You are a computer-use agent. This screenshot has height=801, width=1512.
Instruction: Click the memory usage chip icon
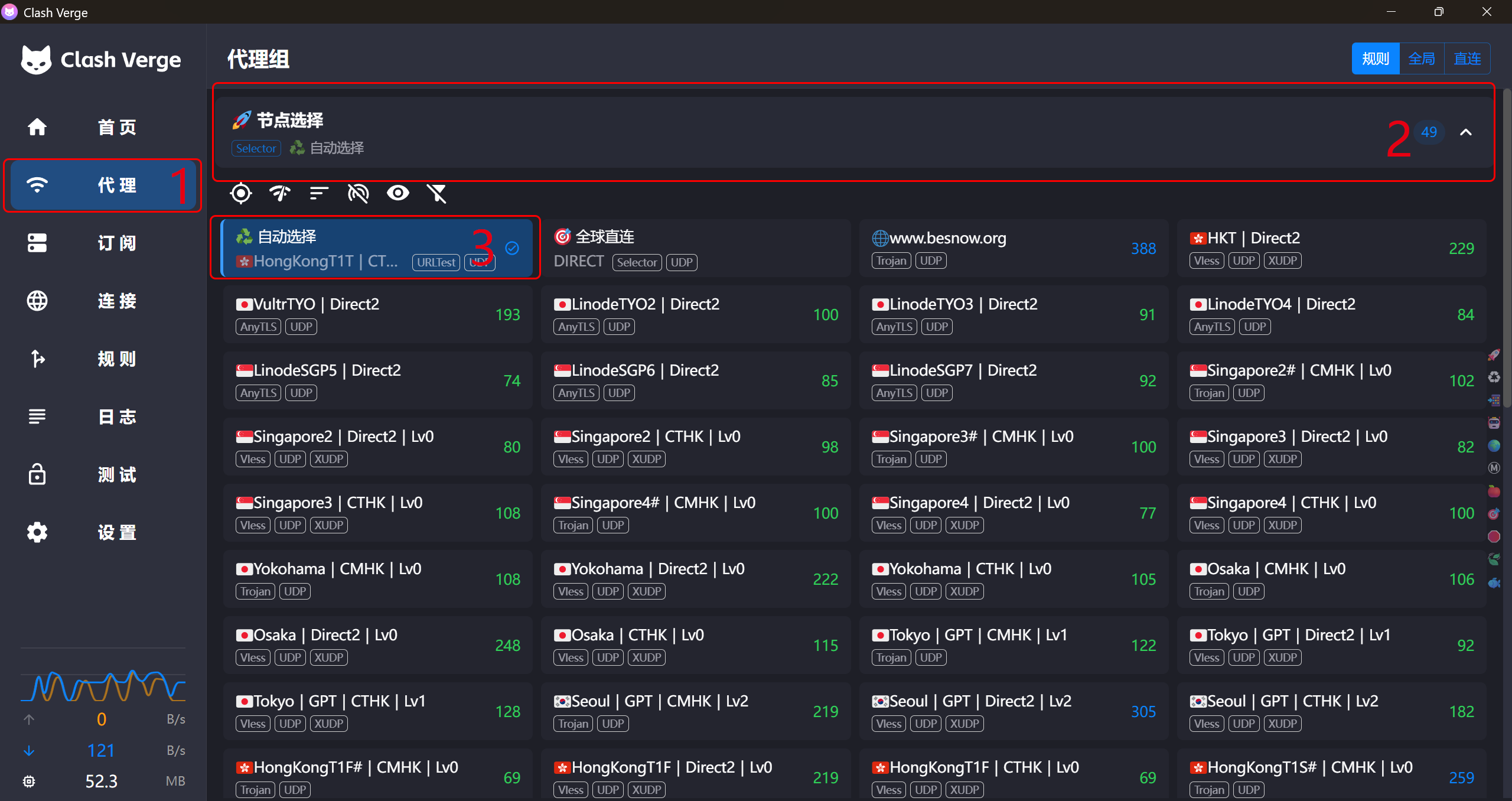tap(29, 782)
